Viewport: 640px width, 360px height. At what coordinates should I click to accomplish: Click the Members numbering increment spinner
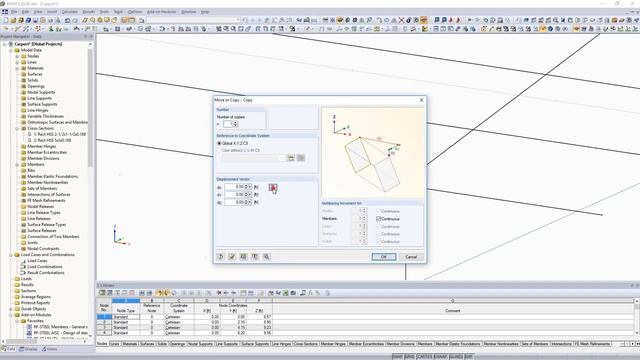pyautogui.click(x=364, y=219)
